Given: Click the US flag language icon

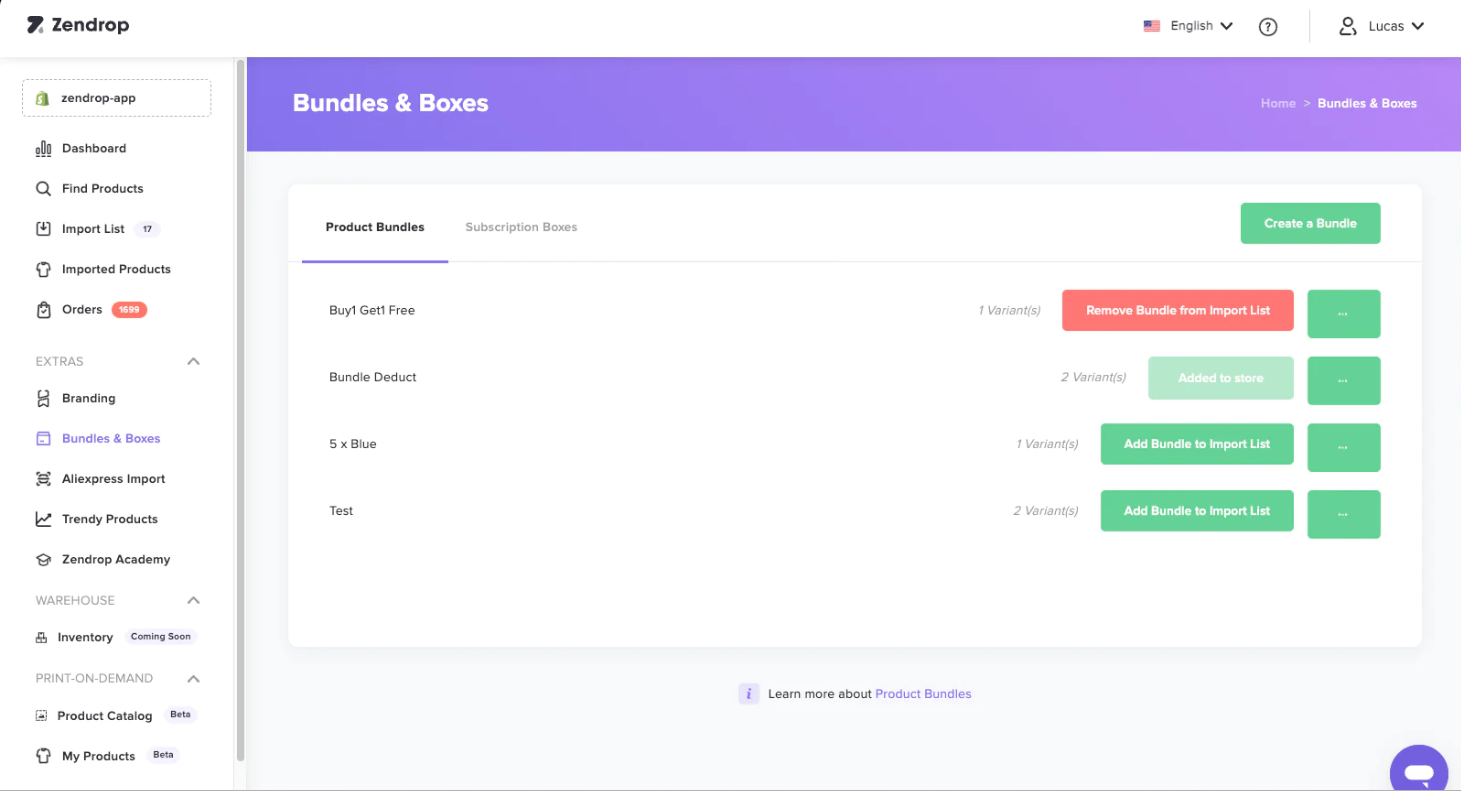Looking at the screenshot, I should pos(1152,26).
